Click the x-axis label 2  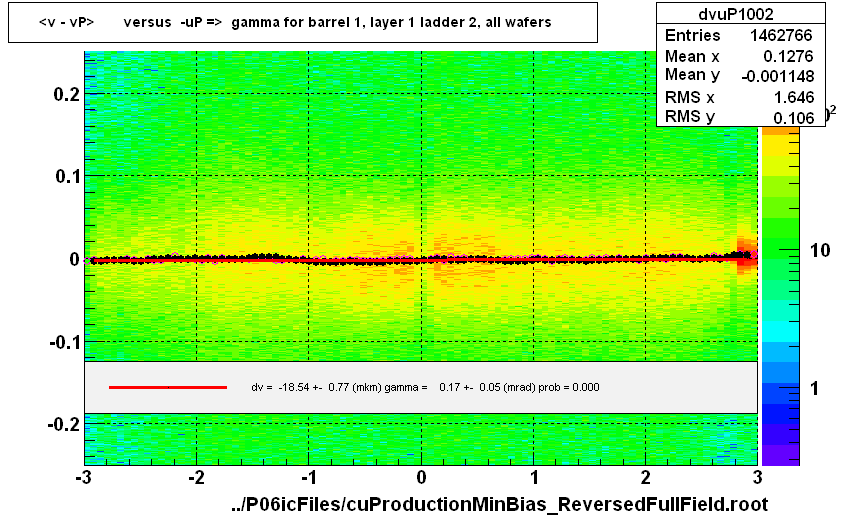[646, 477]
